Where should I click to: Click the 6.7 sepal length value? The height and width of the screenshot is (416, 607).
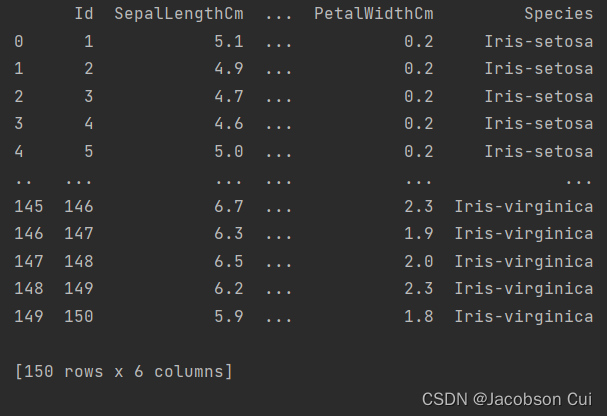[x=229, y=207]
